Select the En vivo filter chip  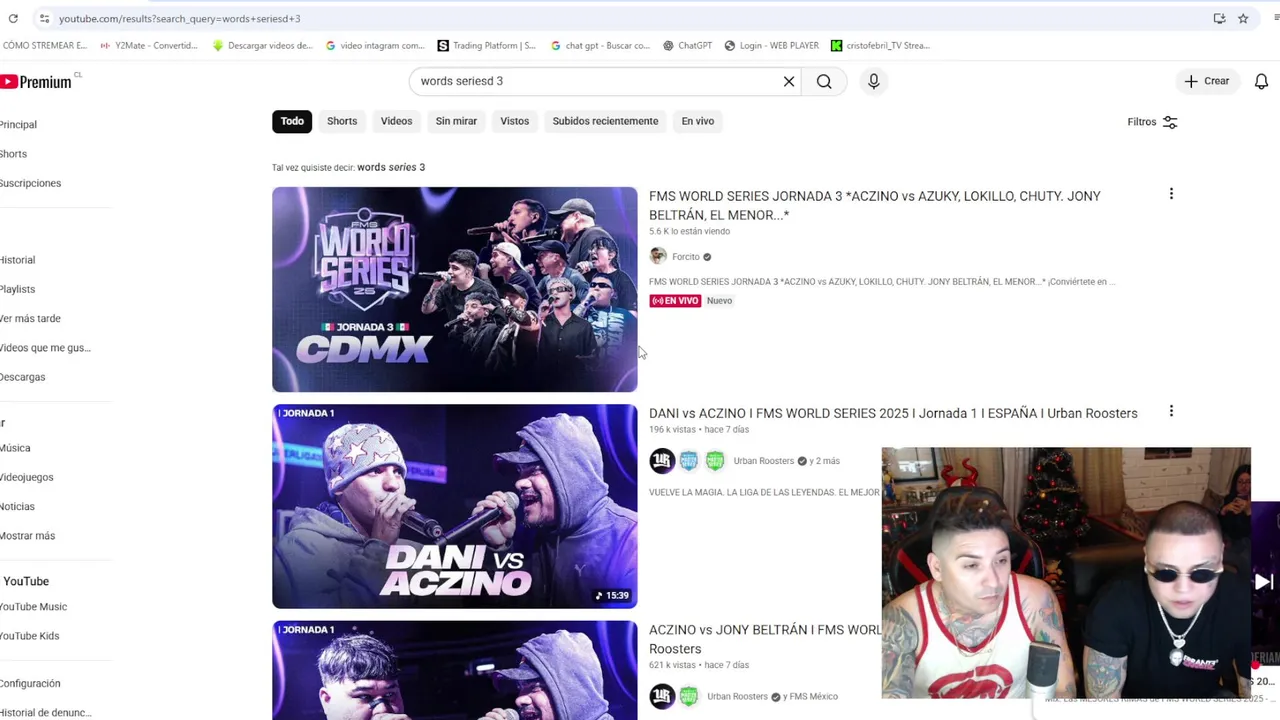698,121
